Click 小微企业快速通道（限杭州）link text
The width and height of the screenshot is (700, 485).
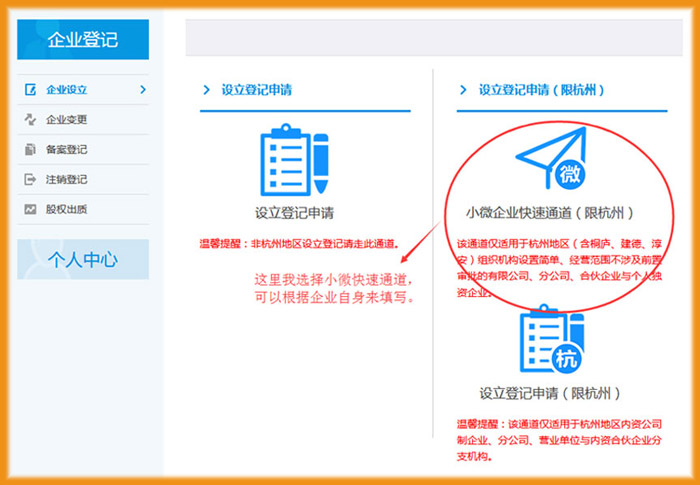(550, 213)
